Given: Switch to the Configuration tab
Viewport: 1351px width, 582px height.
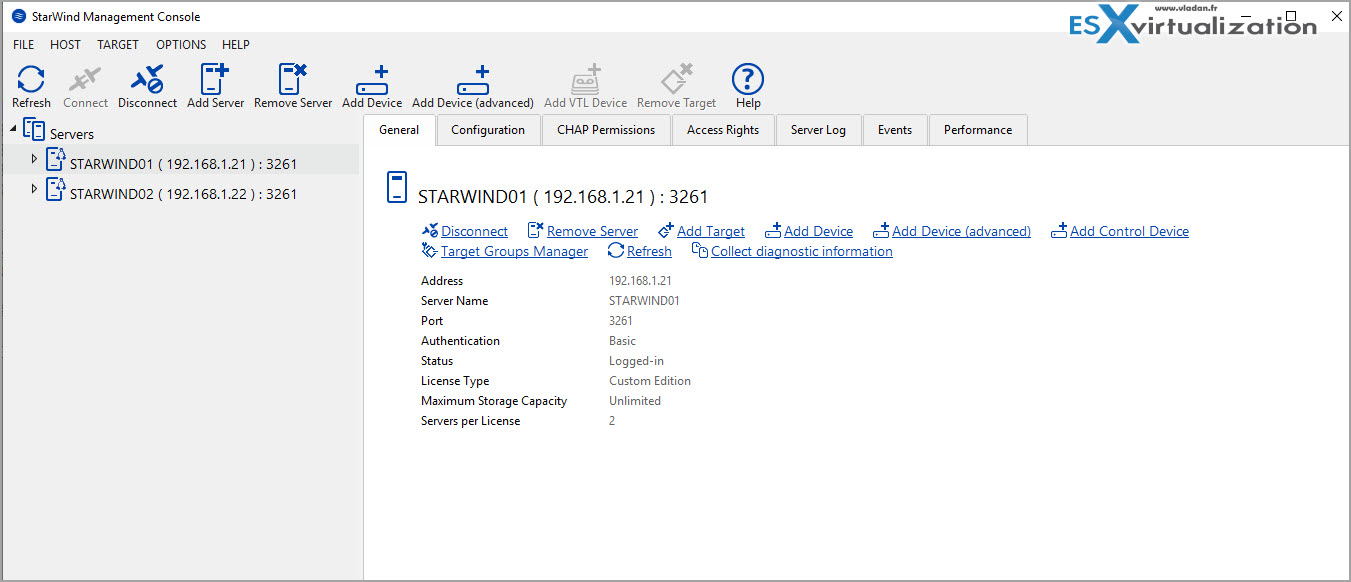Looking at the screenshot, I should point(488,130).
